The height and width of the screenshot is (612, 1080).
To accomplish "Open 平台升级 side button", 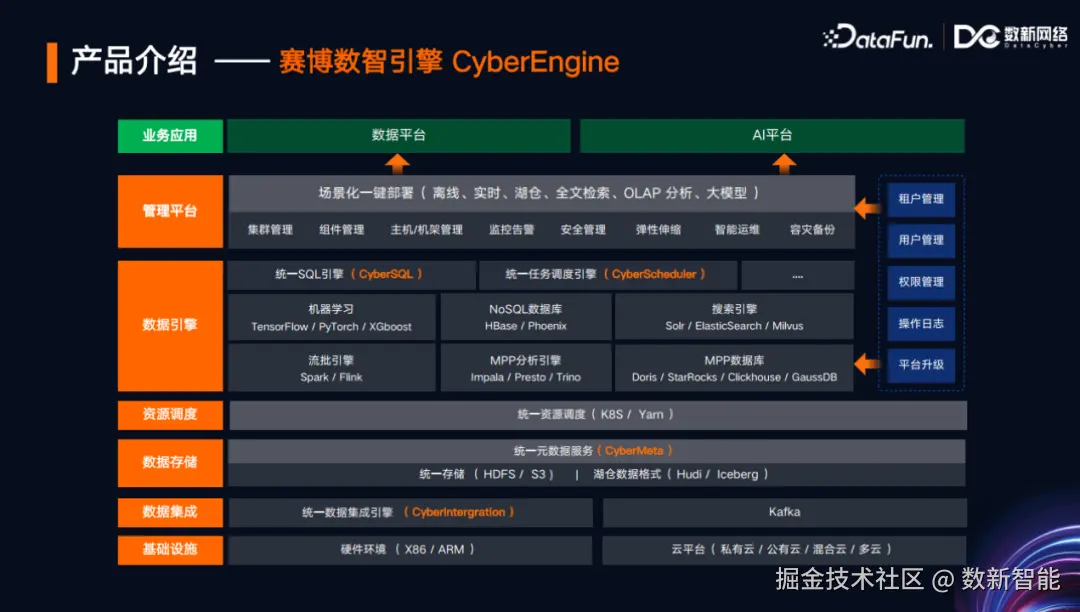I will pos(921,365).
